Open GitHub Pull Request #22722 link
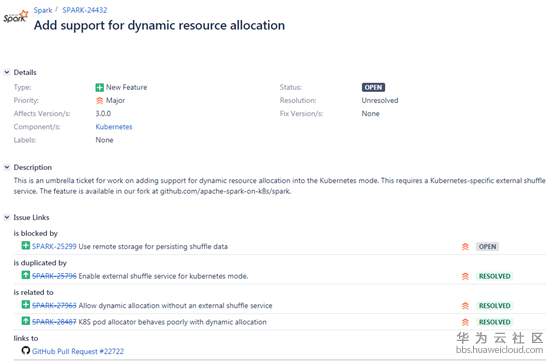The width and height of the screenshot is (554, 364). (78, 352)
